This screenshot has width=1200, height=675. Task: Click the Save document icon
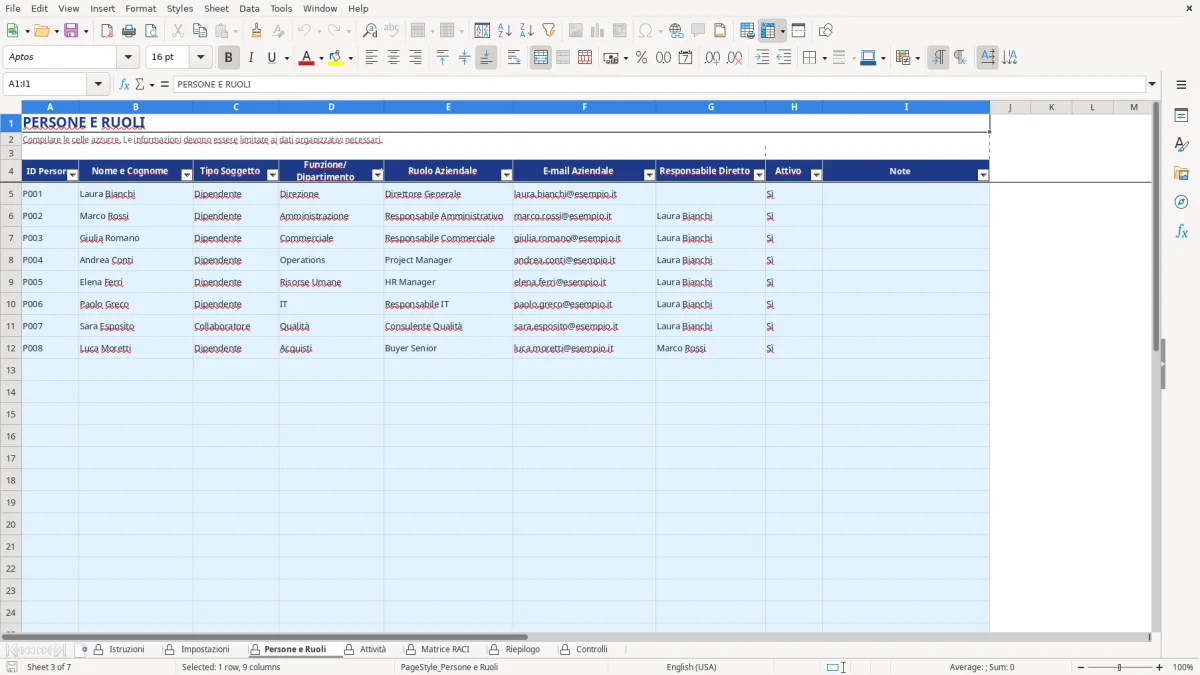coord(71,31)
